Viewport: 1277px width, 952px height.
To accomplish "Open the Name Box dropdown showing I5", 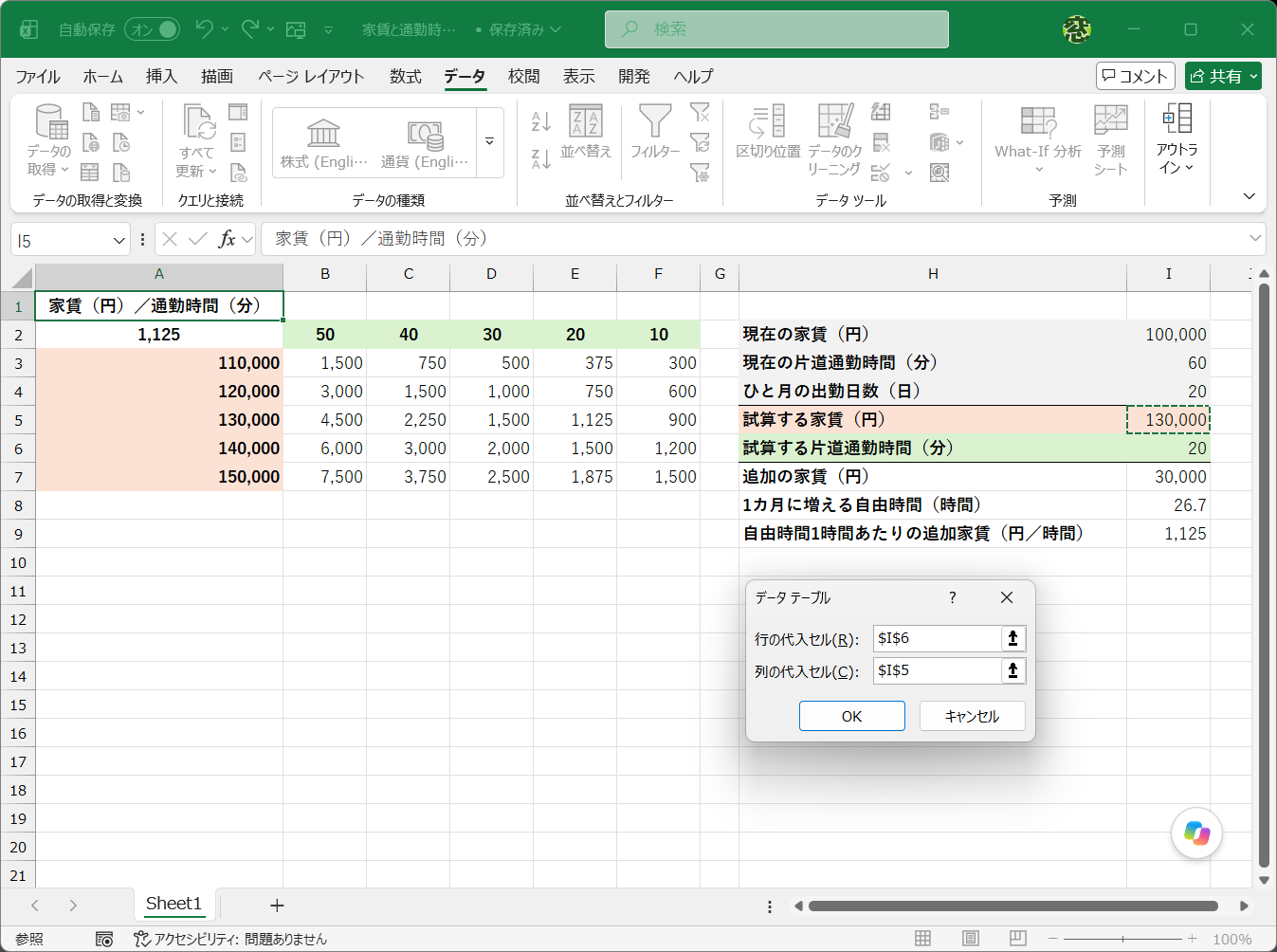I will 119,241.
